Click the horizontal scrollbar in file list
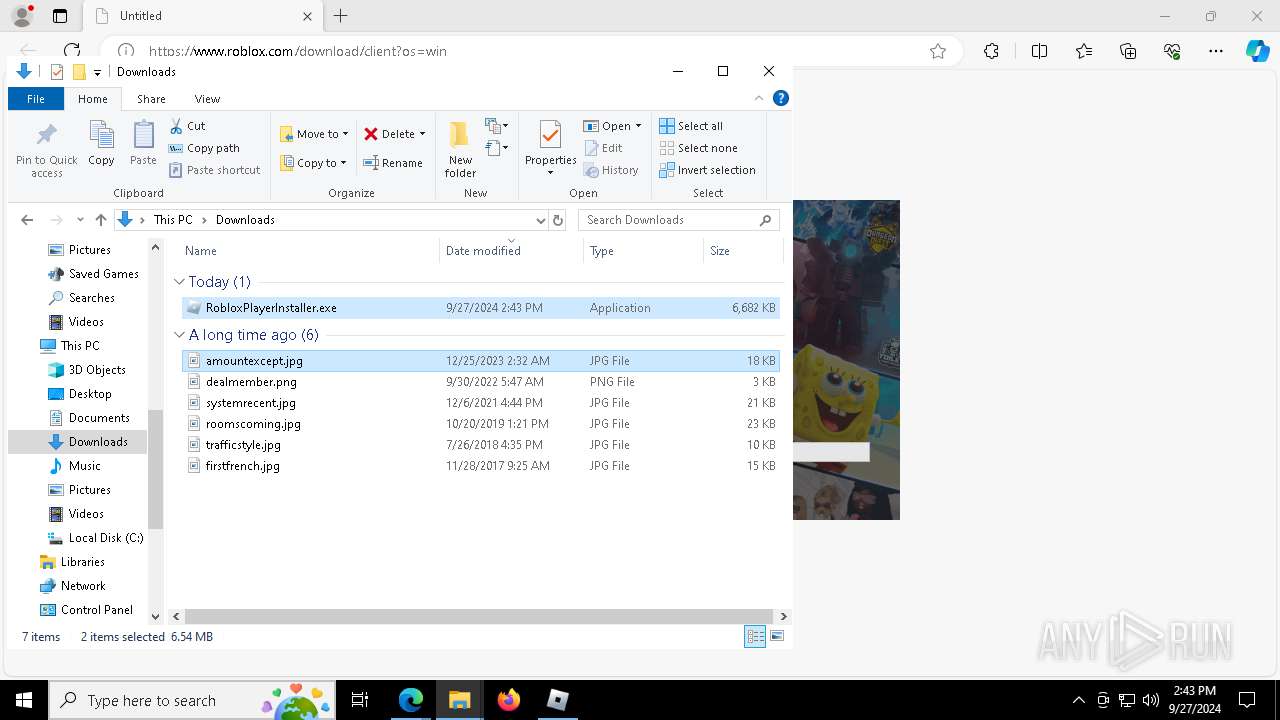 479,616
